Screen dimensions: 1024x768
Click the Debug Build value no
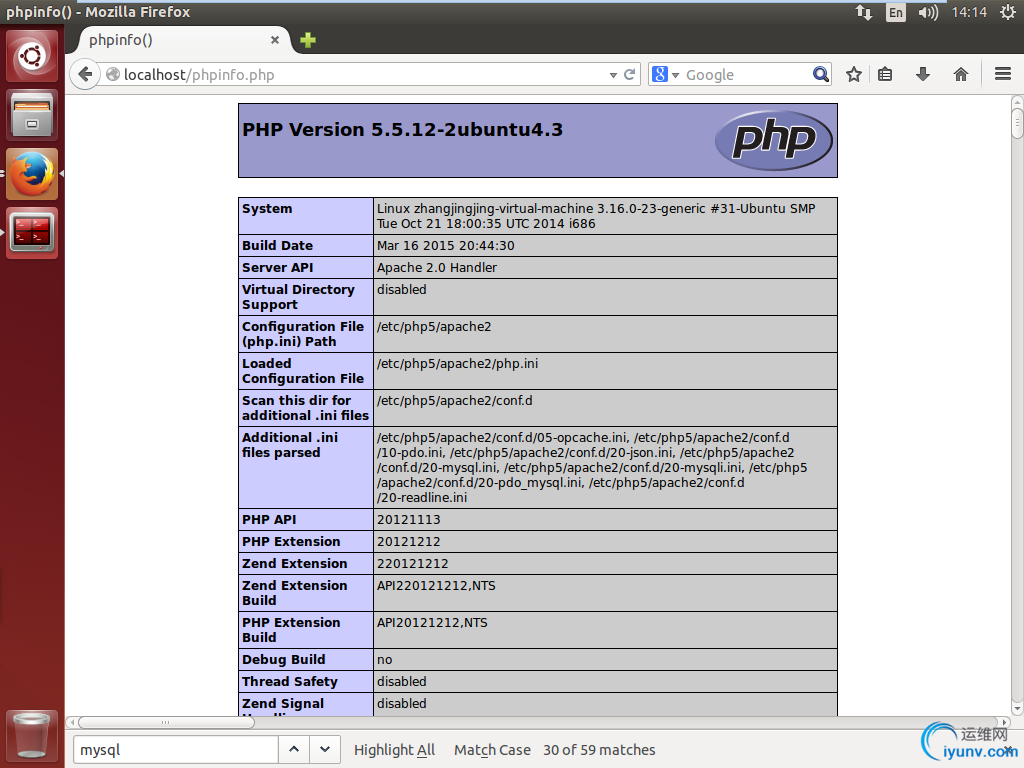click(x=385, y=660)
